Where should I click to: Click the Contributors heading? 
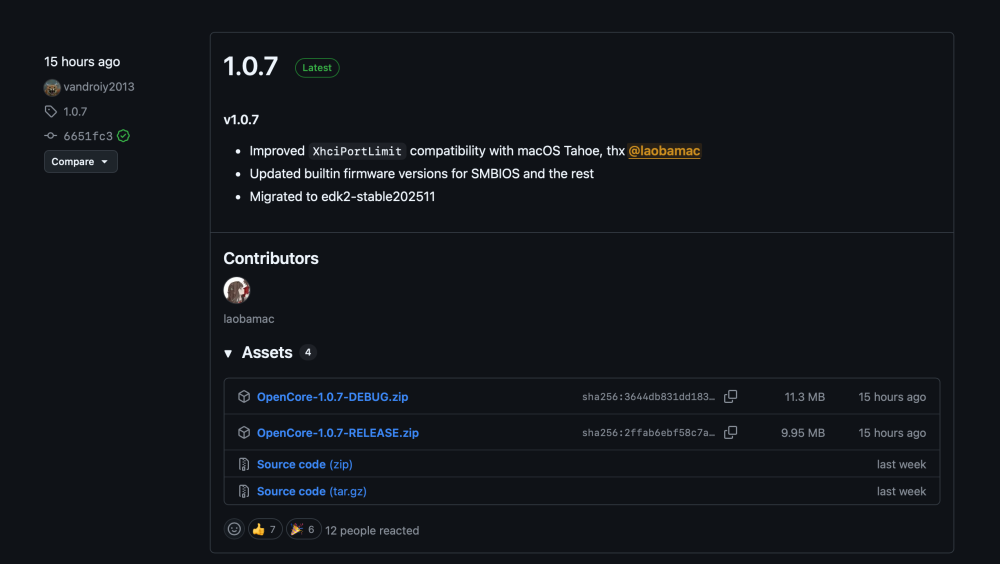270,258
